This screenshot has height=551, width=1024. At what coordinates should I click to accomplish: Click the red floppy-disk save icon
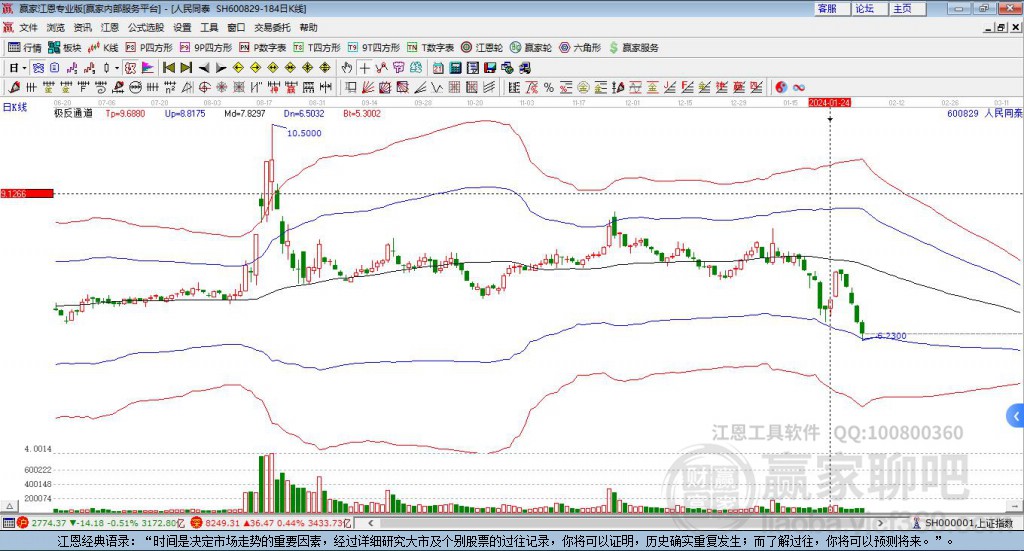pyautogui.click(x=490, y=68)
